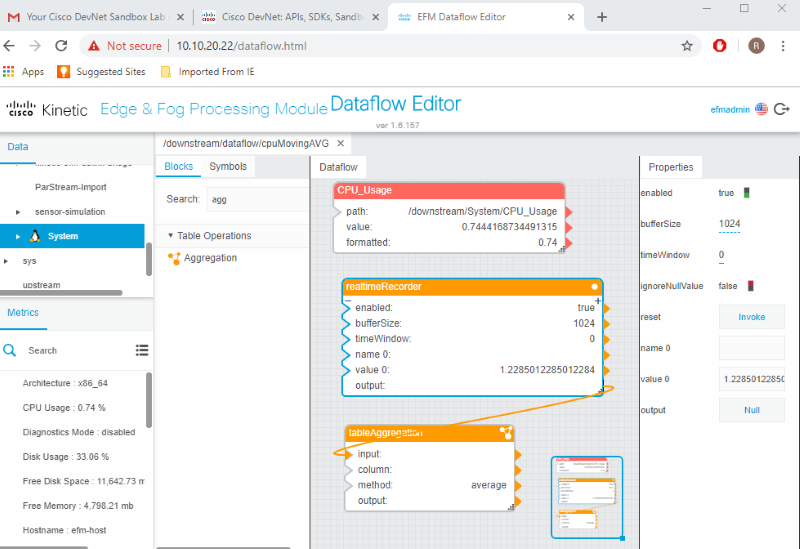Edit the timeWindow value 0 in Properties
The image size is (800, 549).
pos(721,255)
